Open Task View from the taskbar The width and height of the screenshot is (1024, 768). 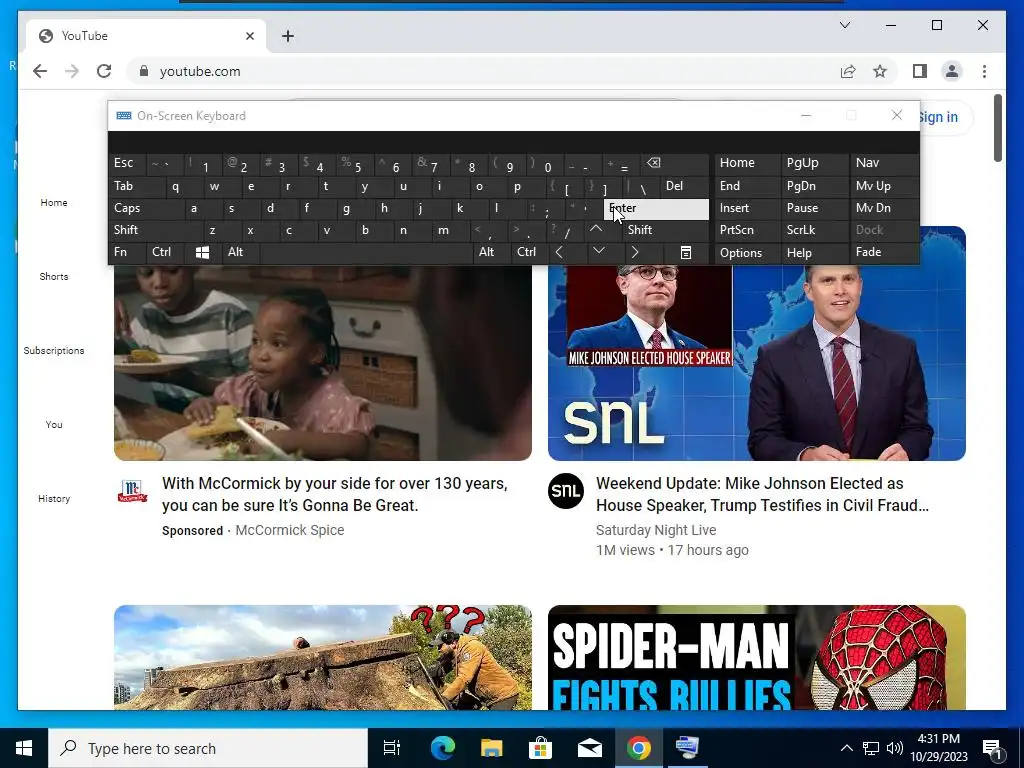pyautogui.click(x=391, y=748)
